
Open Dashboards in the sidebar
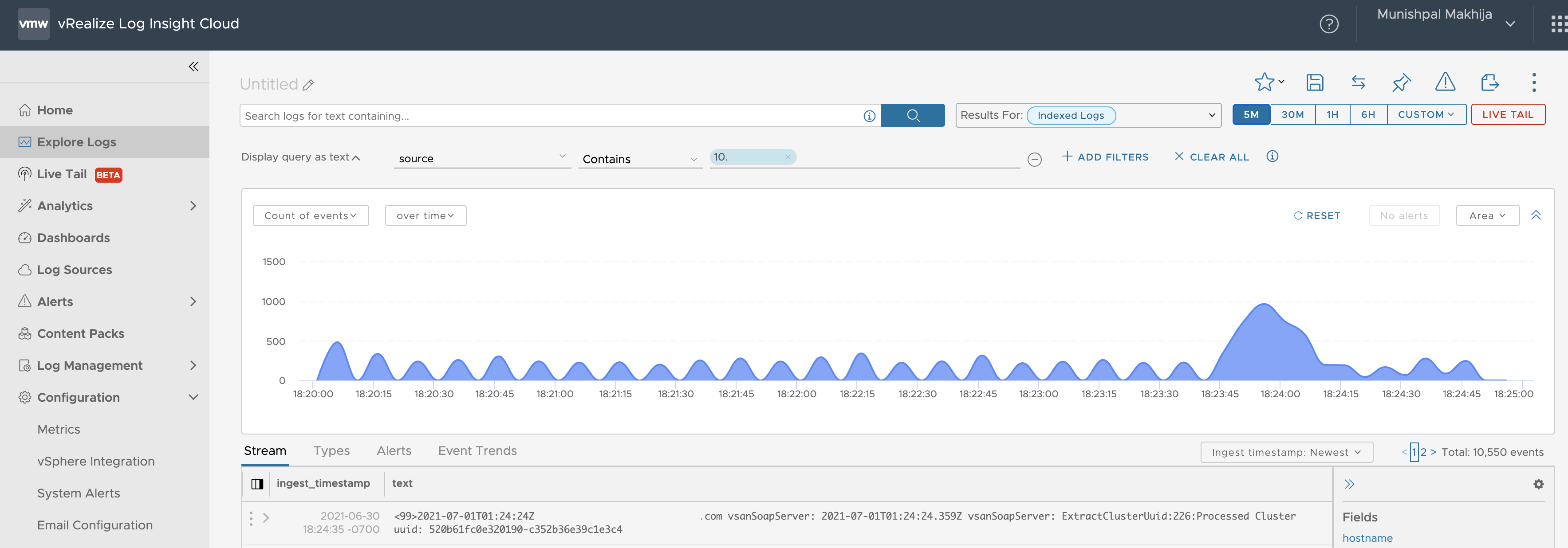point(105,238)
